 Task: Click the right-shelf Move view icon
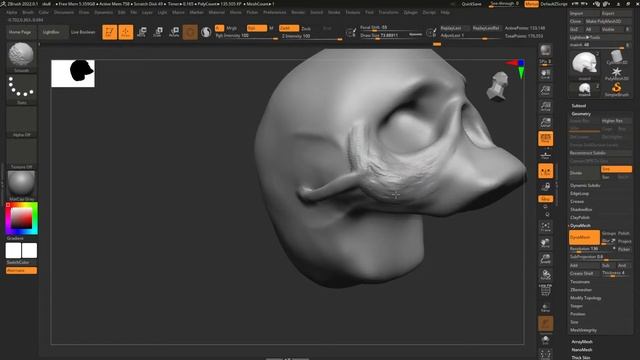(x=545, y=243)
